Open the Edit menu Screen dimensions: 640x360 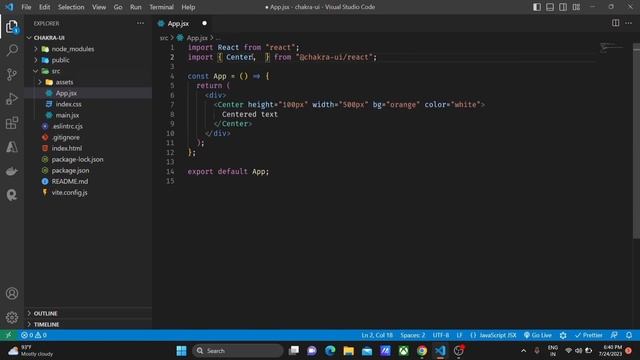pyautogui.click(x=44, y=7)
